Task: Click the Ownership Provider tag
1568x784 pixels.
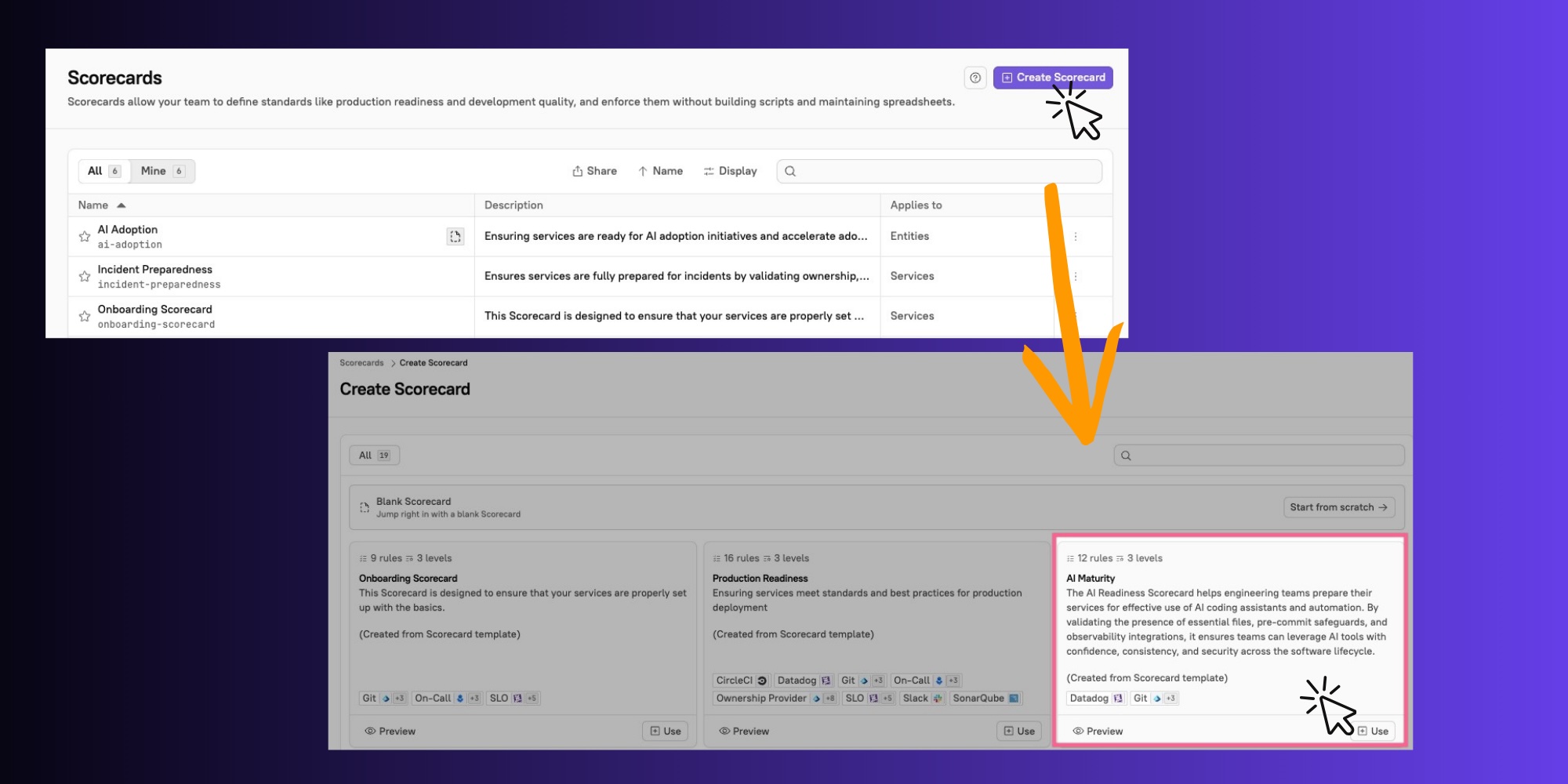Action: click(x=775, y=699)
